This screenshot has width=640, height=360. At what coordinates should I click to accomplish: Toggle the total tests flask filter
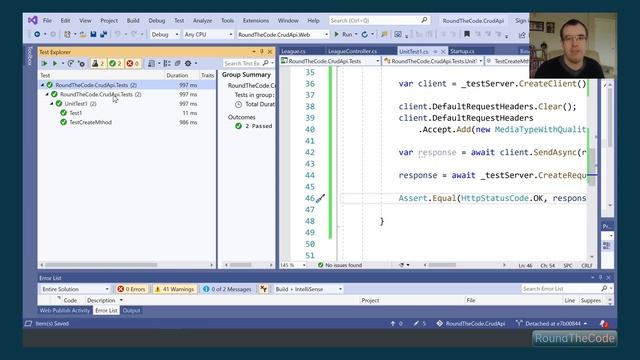coord(98,63)
